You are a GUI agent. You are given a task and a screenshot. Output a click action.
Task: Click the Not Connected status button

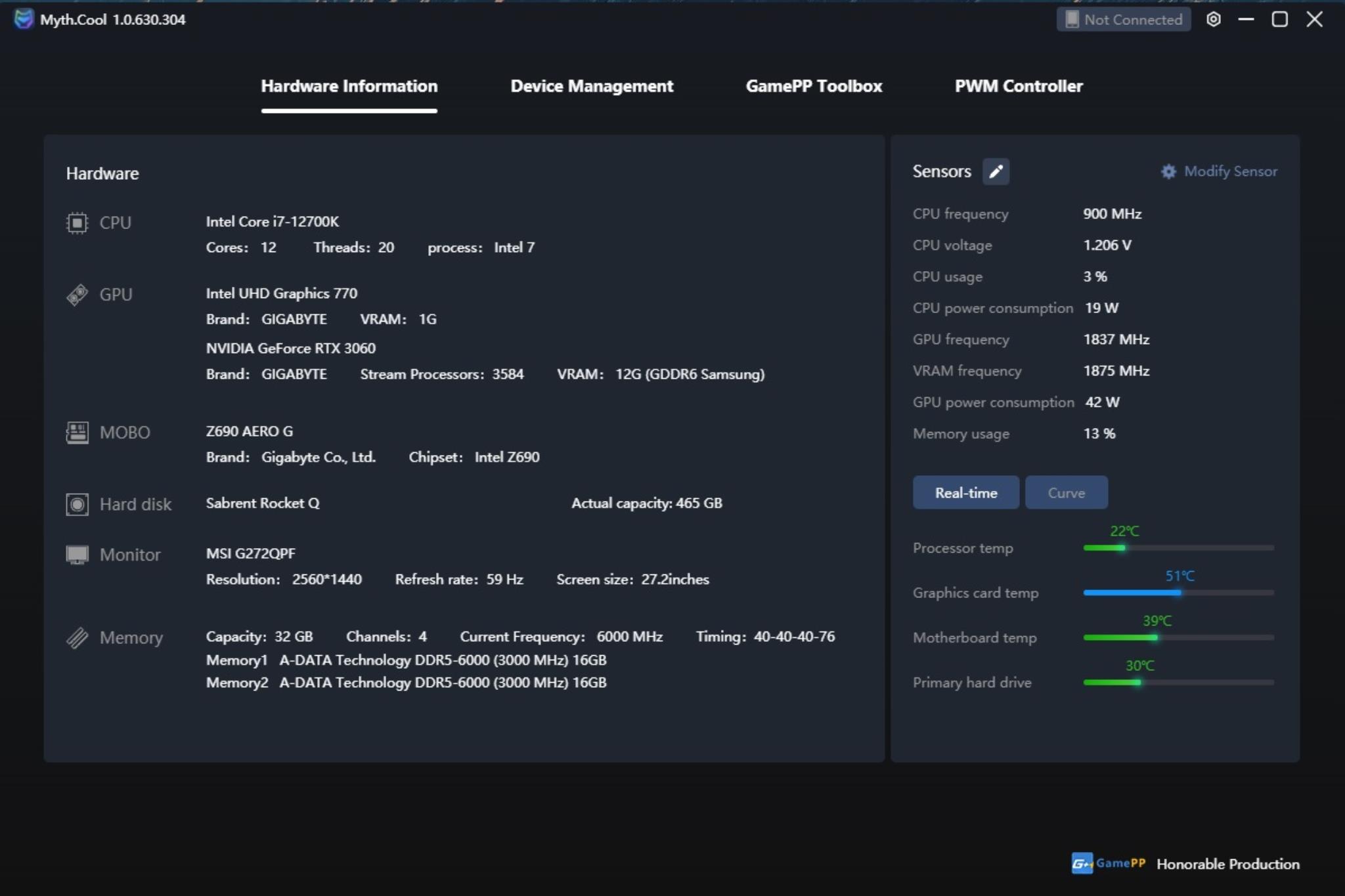(1124, 20)
